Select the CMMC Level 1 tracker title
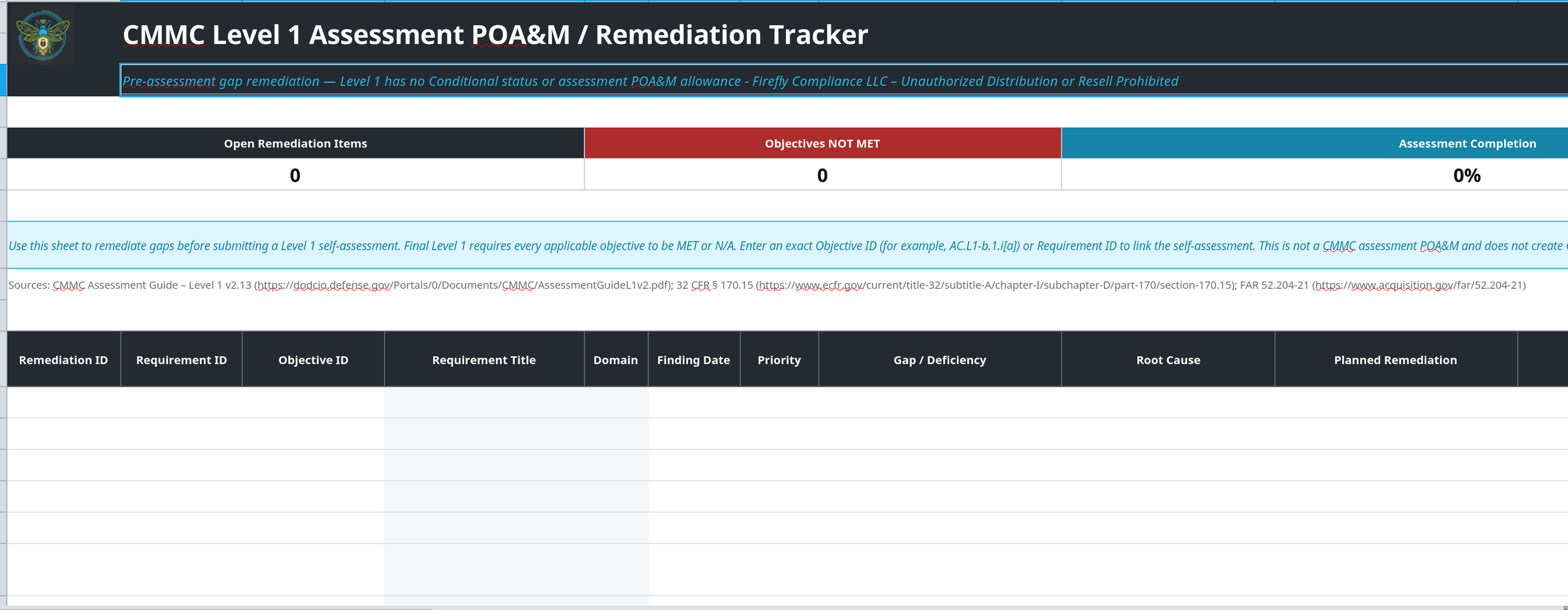1568x610 pixels. point(495,34)
